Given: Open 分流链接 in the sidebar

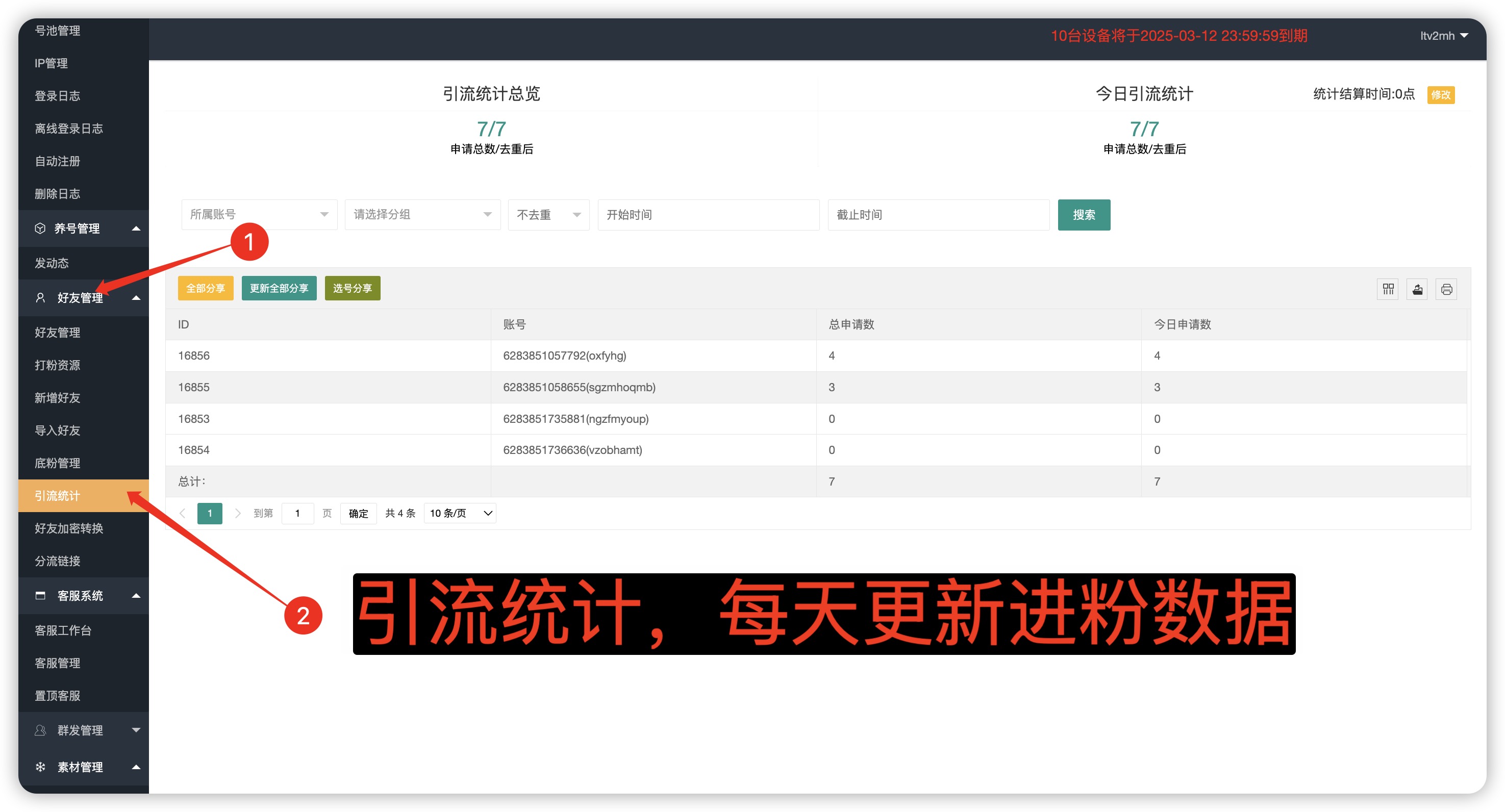Looking at the screenshot, I should click(x=57, y=561).
